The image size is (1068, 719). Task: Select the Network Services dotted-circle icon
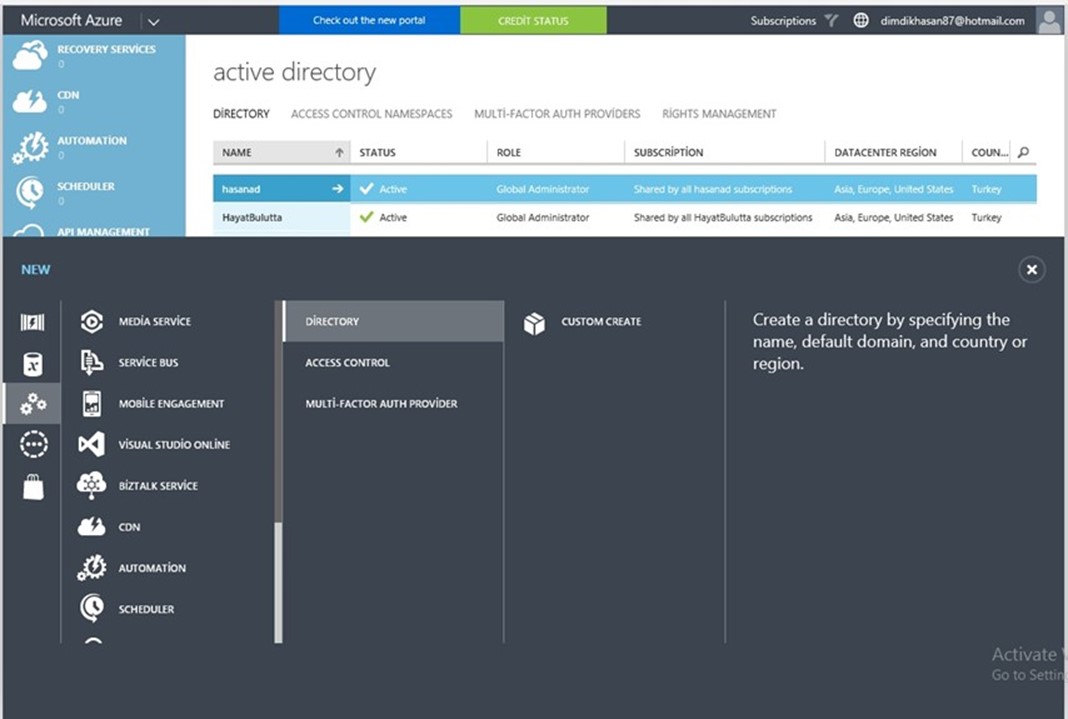pyautogui.click(x=33, y=445)
